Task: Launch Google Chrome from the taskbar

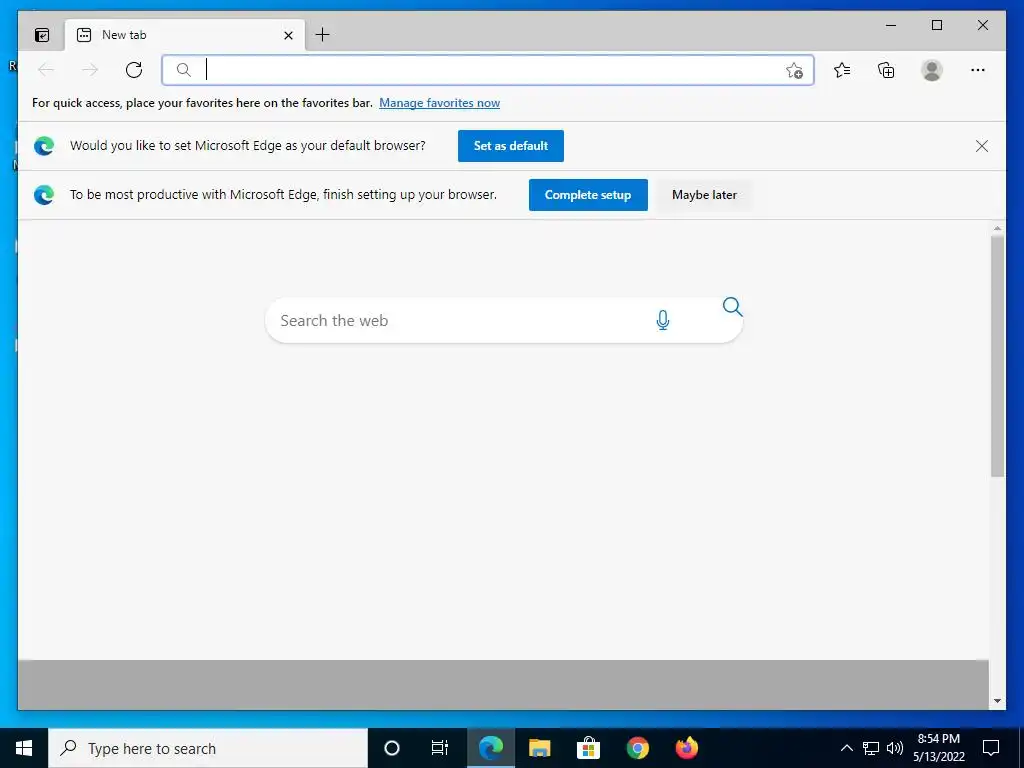Action: 637,748
